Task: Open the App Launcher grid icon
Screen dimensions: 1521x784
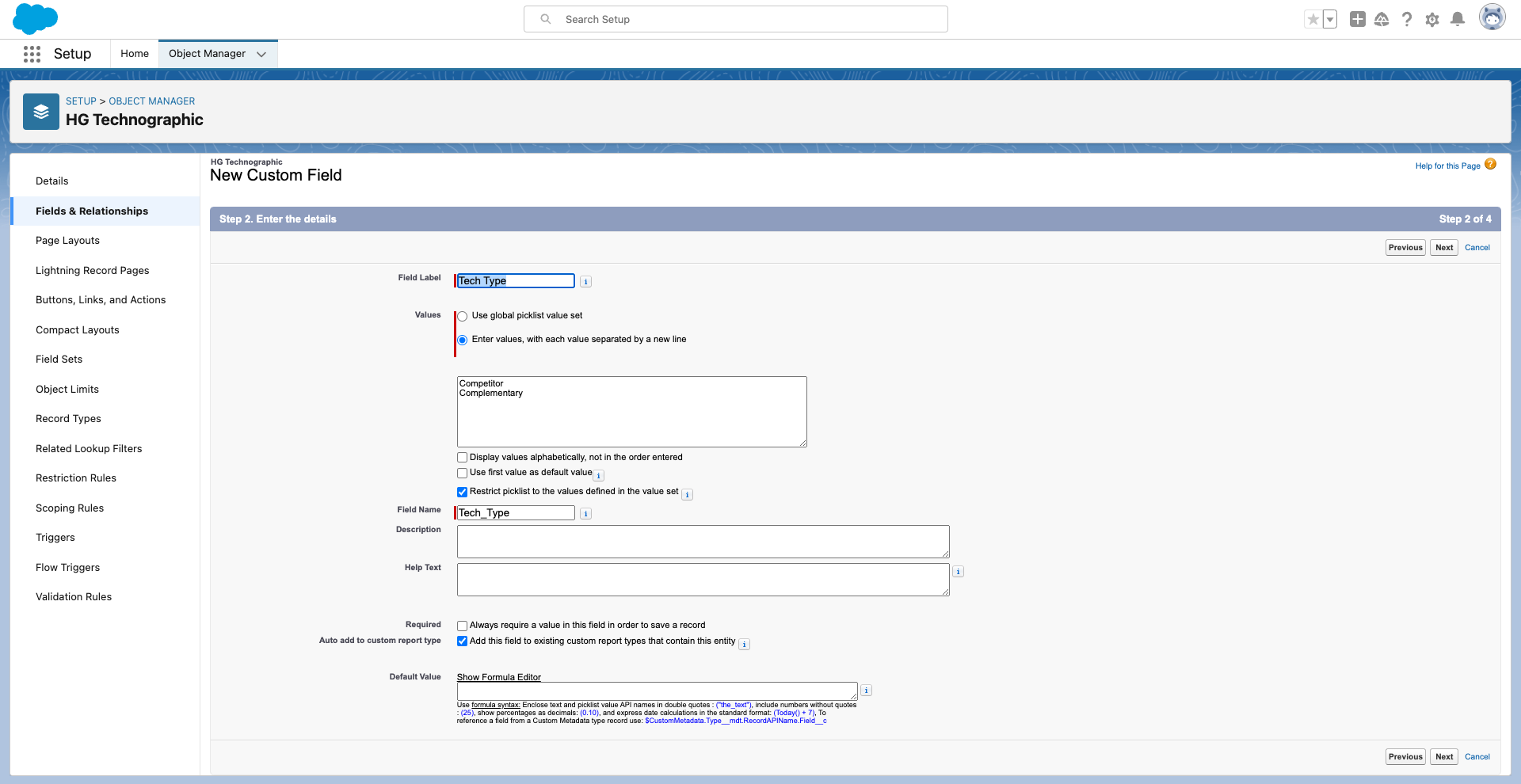Action: coord(32,54)
